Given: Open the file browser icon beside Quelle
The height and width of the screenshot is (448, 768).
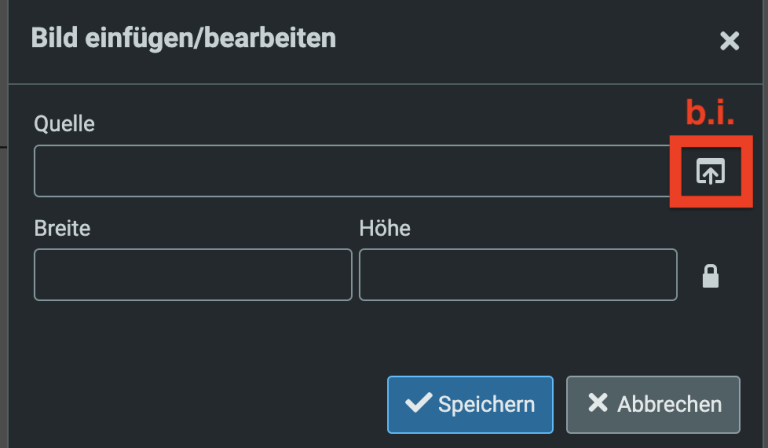Looking at the screenshot, I should coord(710,172).
